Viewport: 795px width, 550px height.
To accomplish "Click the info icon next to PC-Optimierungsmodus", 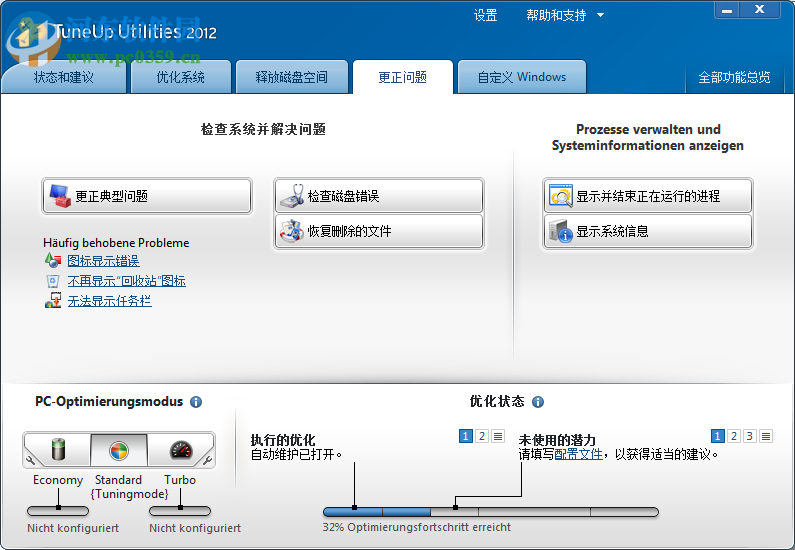I will click(x=196, y=402).
